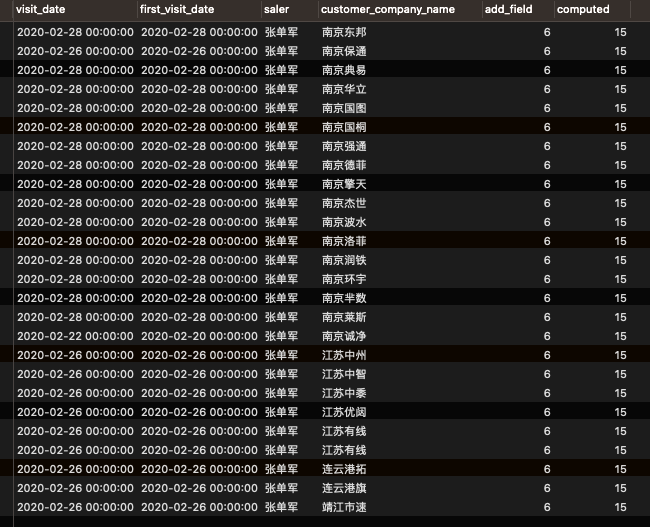
Task: Select the company cell 江苏优阅
Action: point(344,412)
